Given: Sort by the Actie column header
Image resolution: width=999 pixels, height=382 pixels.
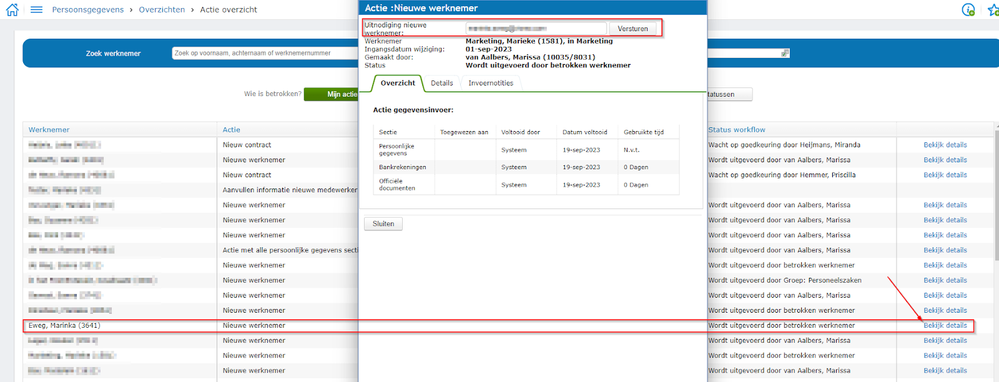Looking at the screenshot, I should [x=231, y=129].
